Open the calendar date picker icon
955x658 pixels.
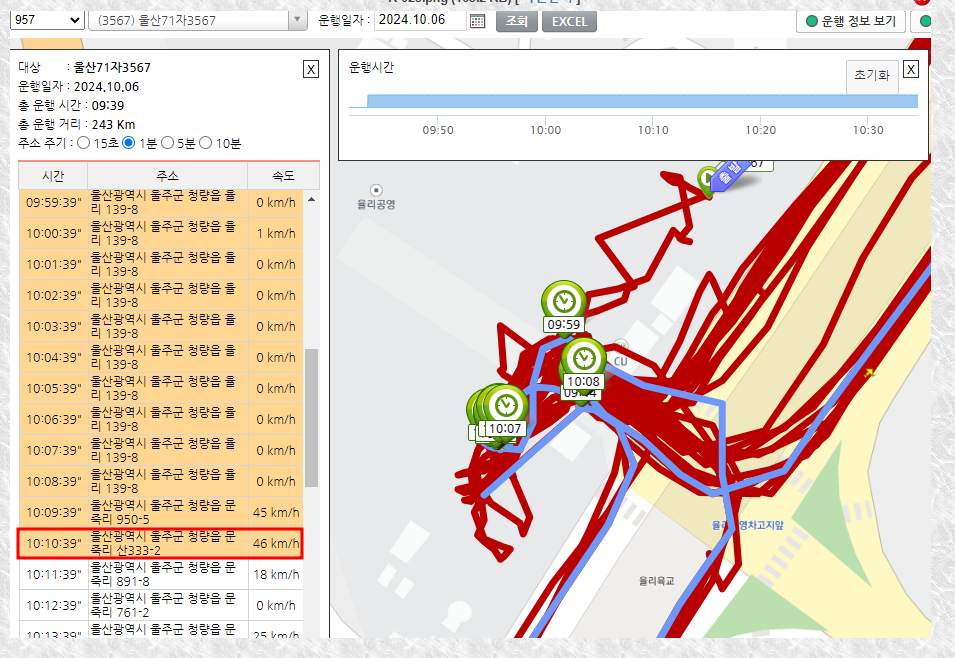click(x=478, y=21)
